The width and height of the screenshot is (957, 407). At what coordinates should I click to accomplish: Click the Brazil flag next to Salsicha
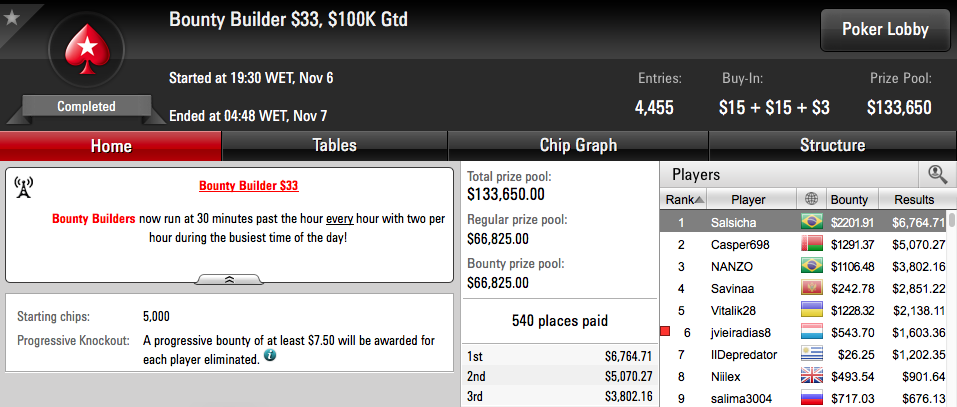pos(812,222)
